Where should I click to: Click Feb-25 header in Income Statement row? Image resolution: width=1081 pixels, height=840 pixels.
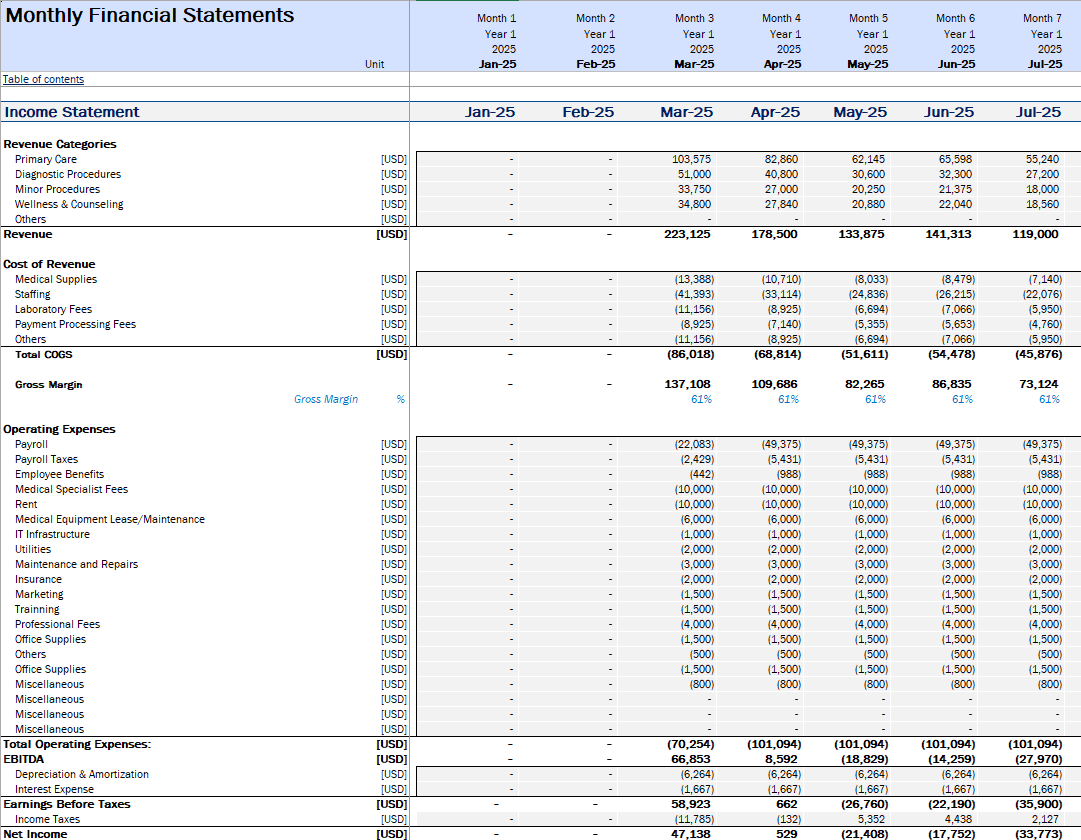coord(588,112)
